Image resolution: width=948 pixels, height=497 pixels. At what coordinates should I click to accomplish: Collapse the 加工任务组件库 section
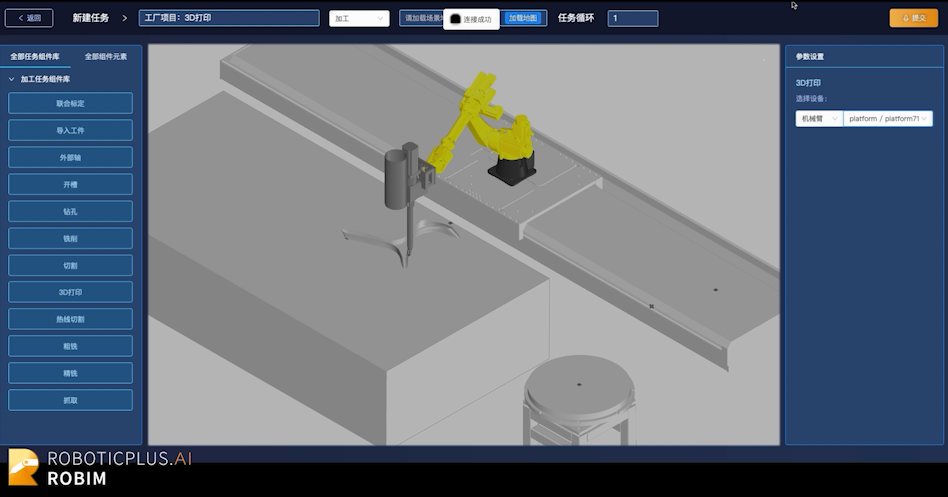(12, 79)
